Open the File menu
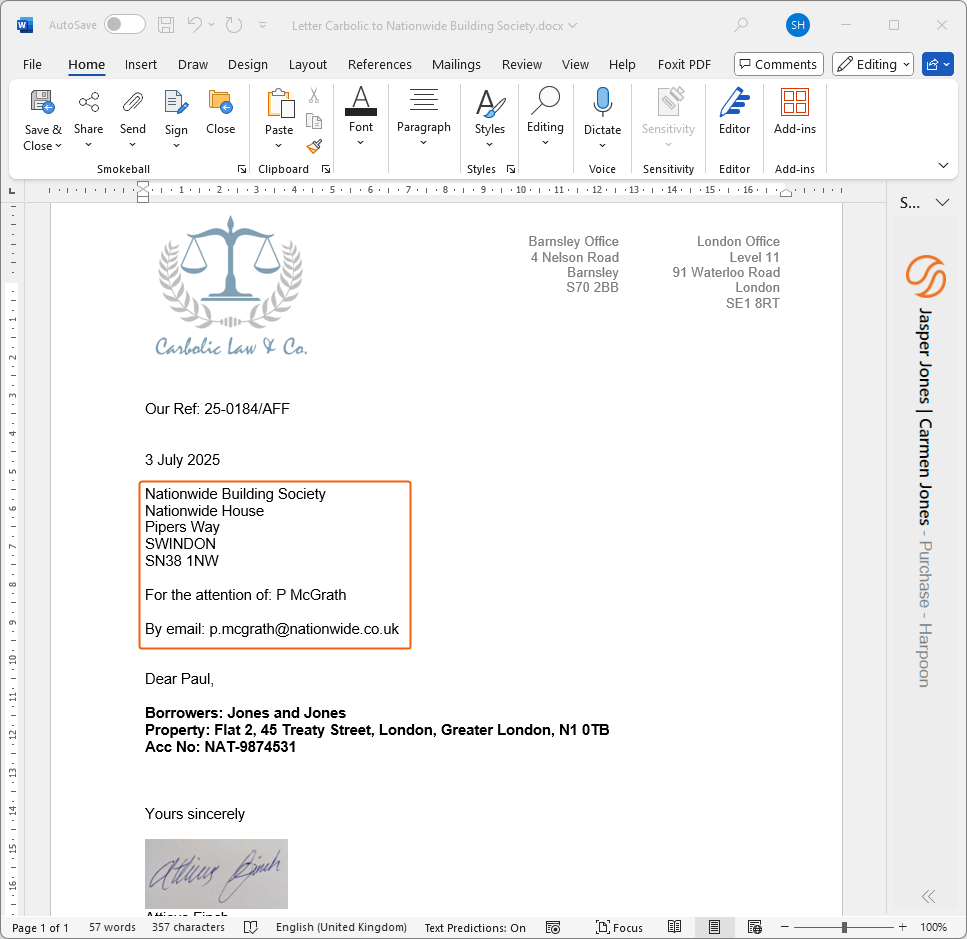 tap(32, 65)
